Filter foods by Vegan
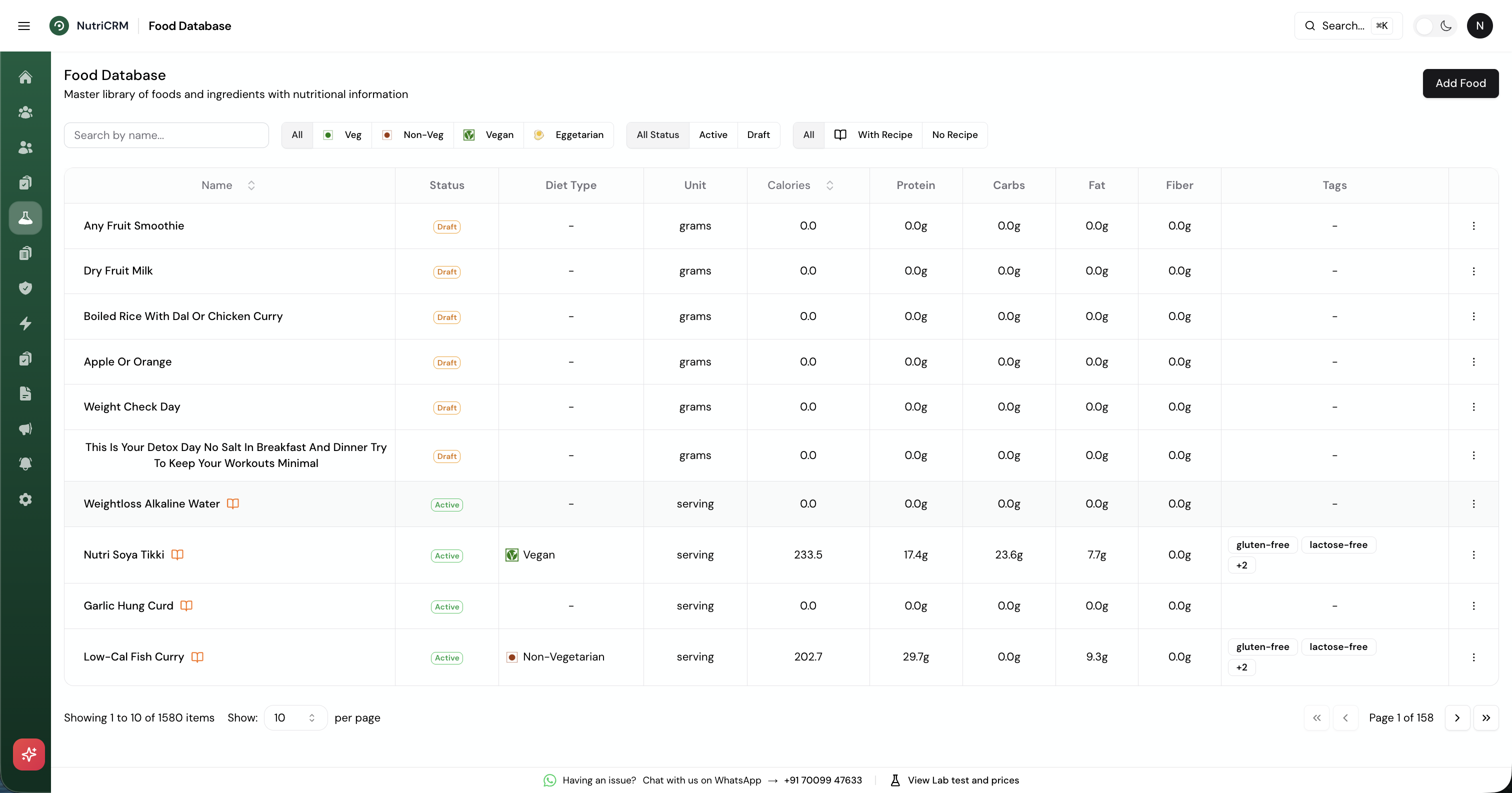 tap(488, 135)
